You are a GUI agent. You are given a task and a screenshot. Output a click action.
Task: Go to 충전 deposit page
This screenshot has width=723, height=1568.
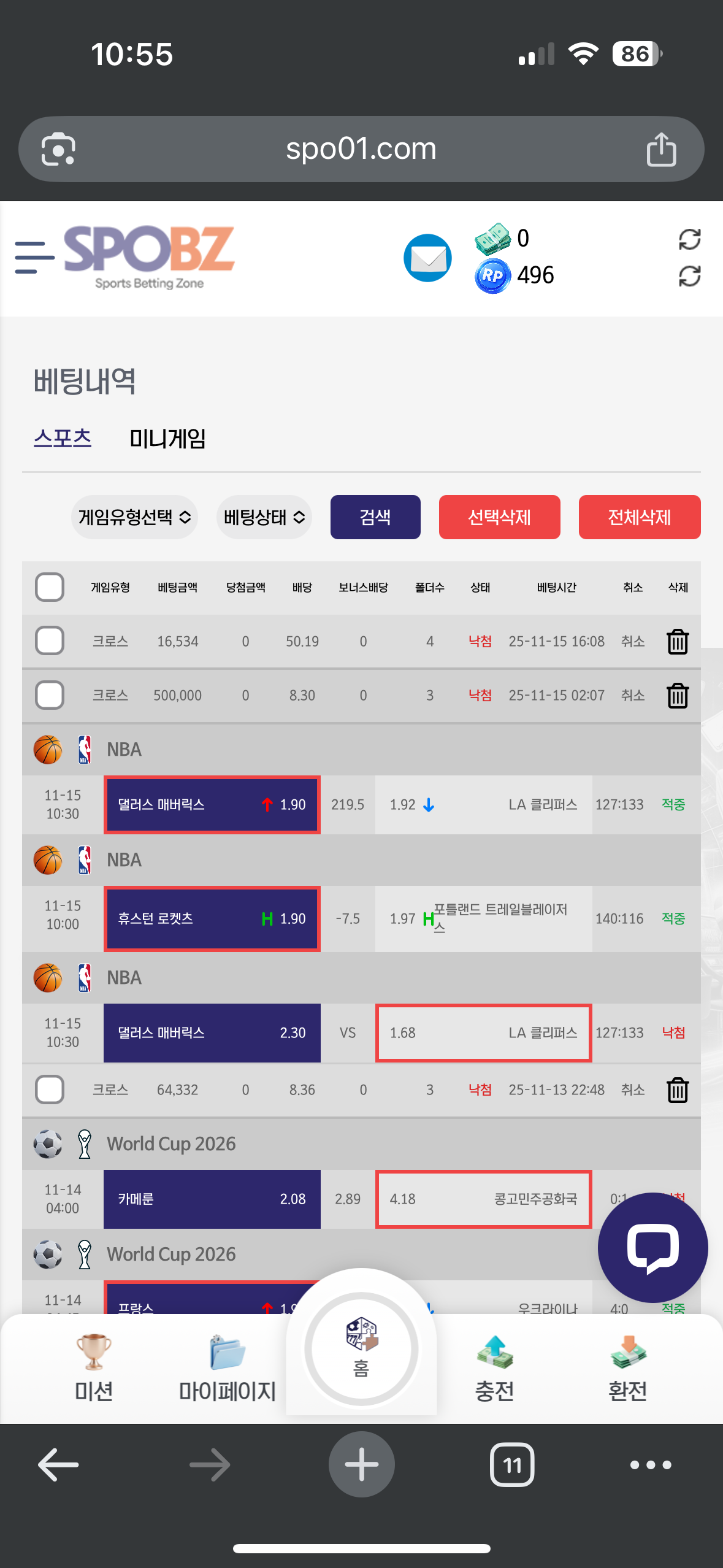click(x=494, y=1364)
